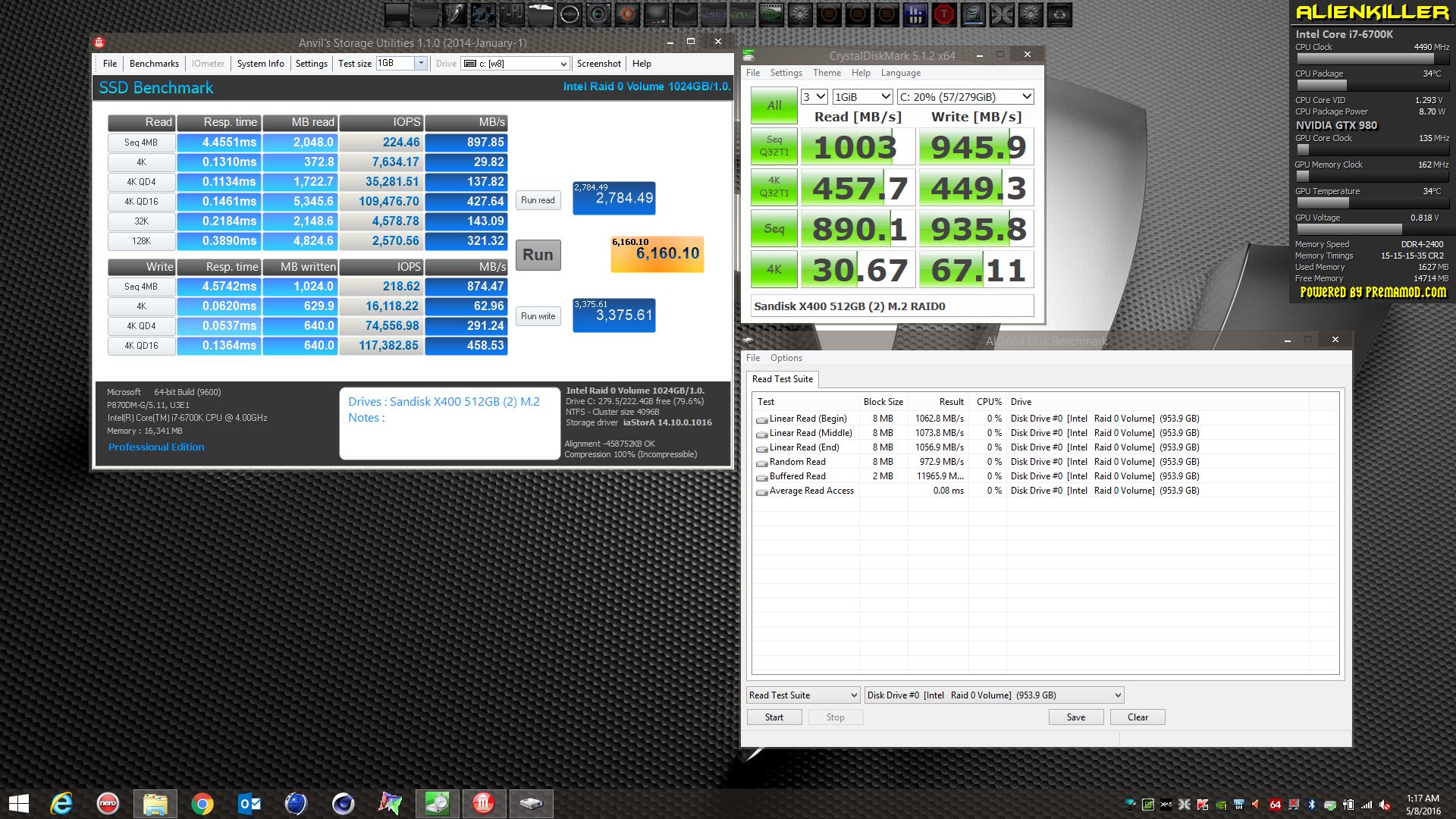This screenshot has height=819, width=1456.
Task: Open the Theme menu in CrystalDiskMark
Action: pyautogui.click(x=827, y=73)
